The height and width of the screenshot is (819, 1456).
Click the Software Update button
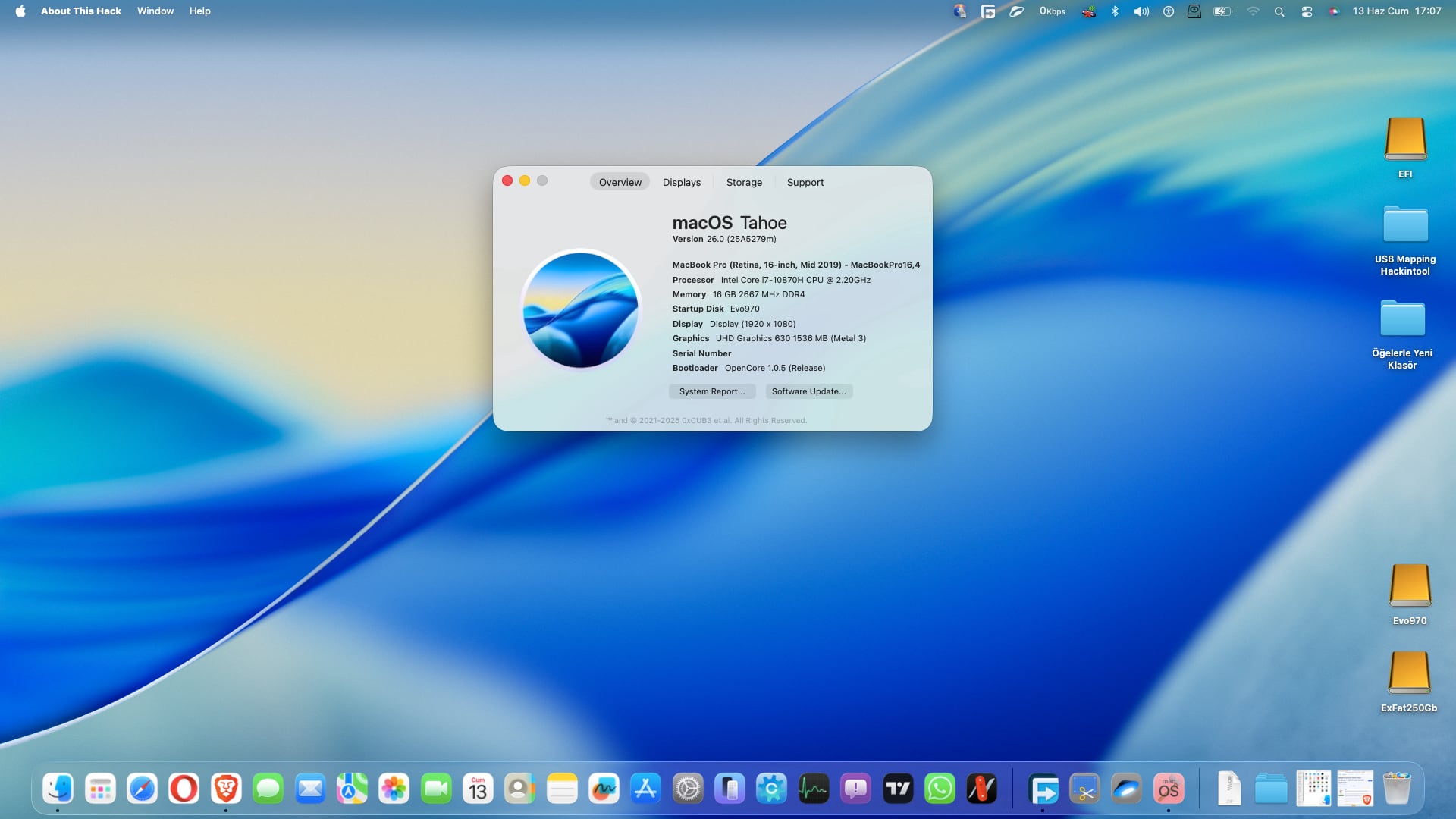[808, 391]
